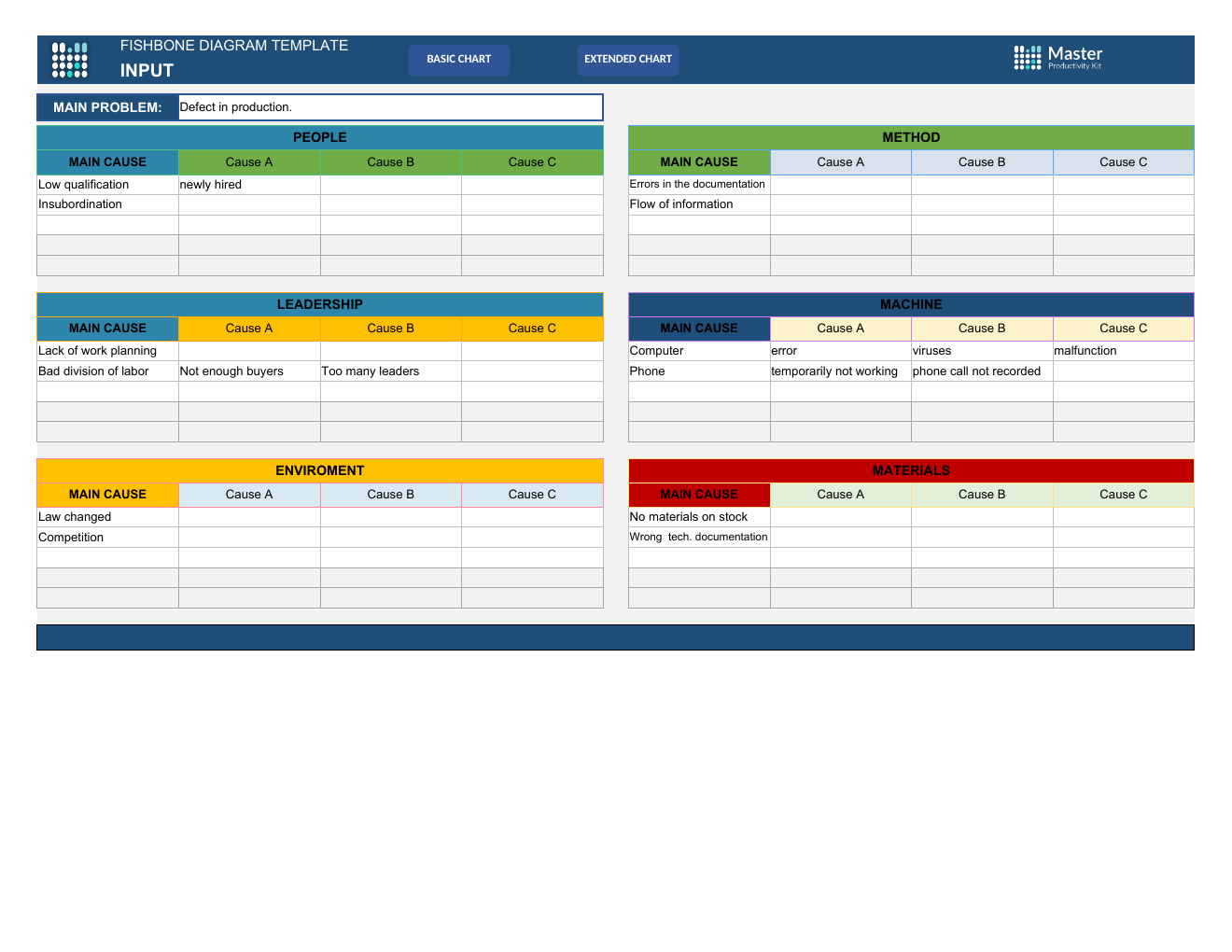Select the 'Phone' cell

[x=699, y=371]
